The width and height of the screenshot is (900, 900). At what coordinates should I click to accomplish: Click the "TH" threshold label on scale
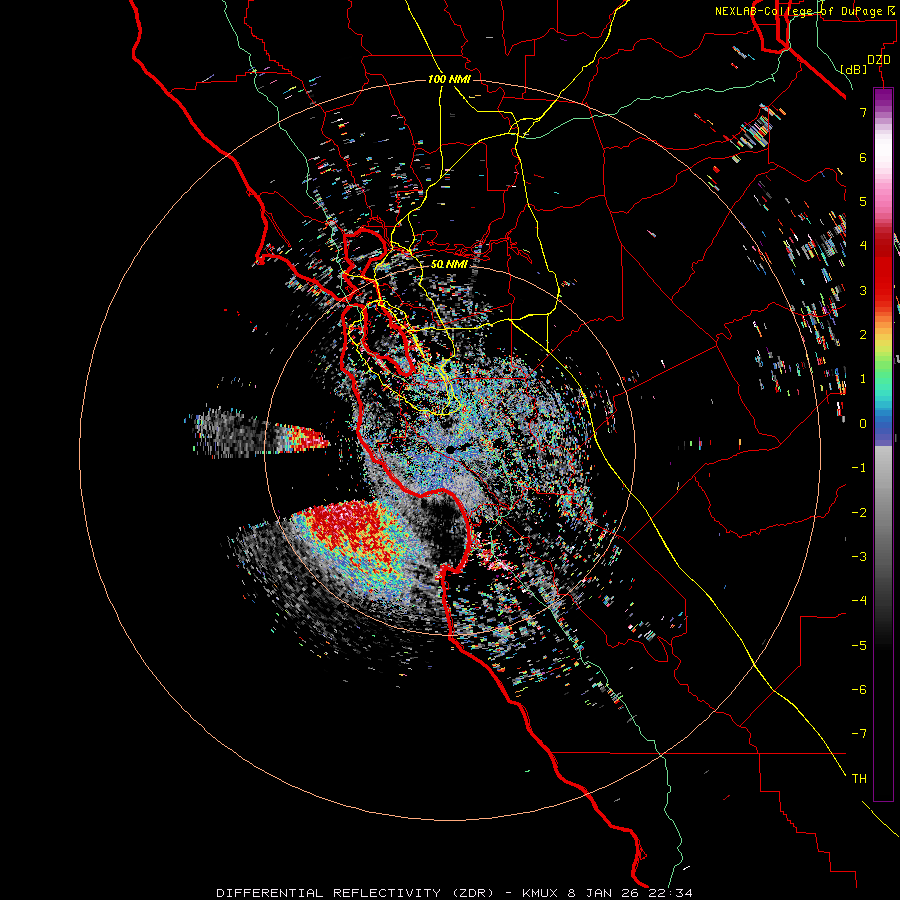(x=859, y=779)
